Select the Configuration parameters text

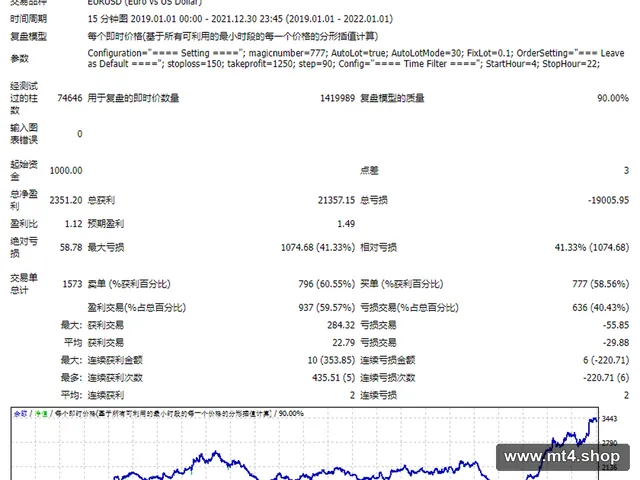356,58
